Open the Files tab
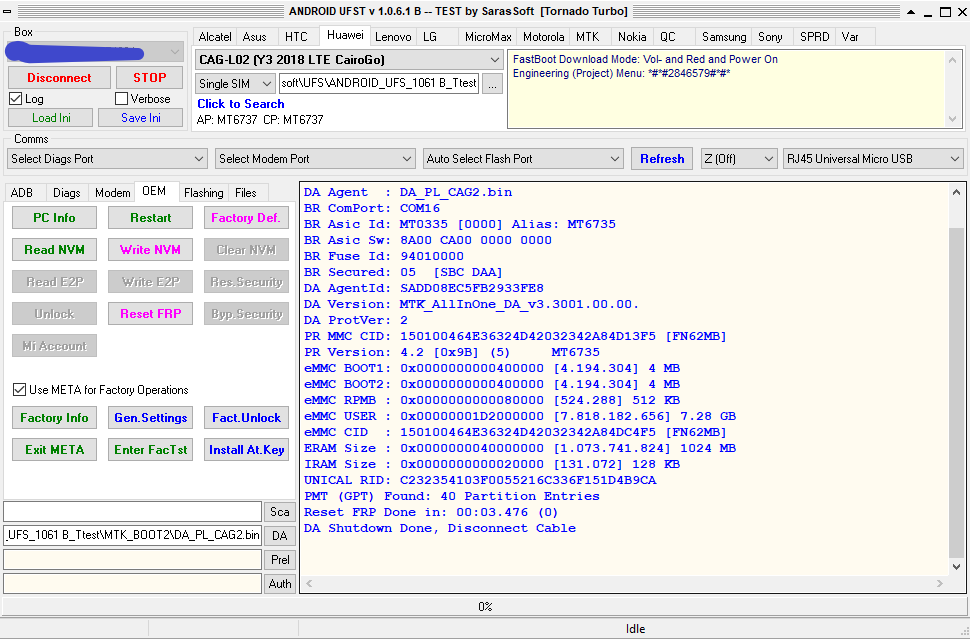Screen dimensions: 970x639 246,193
